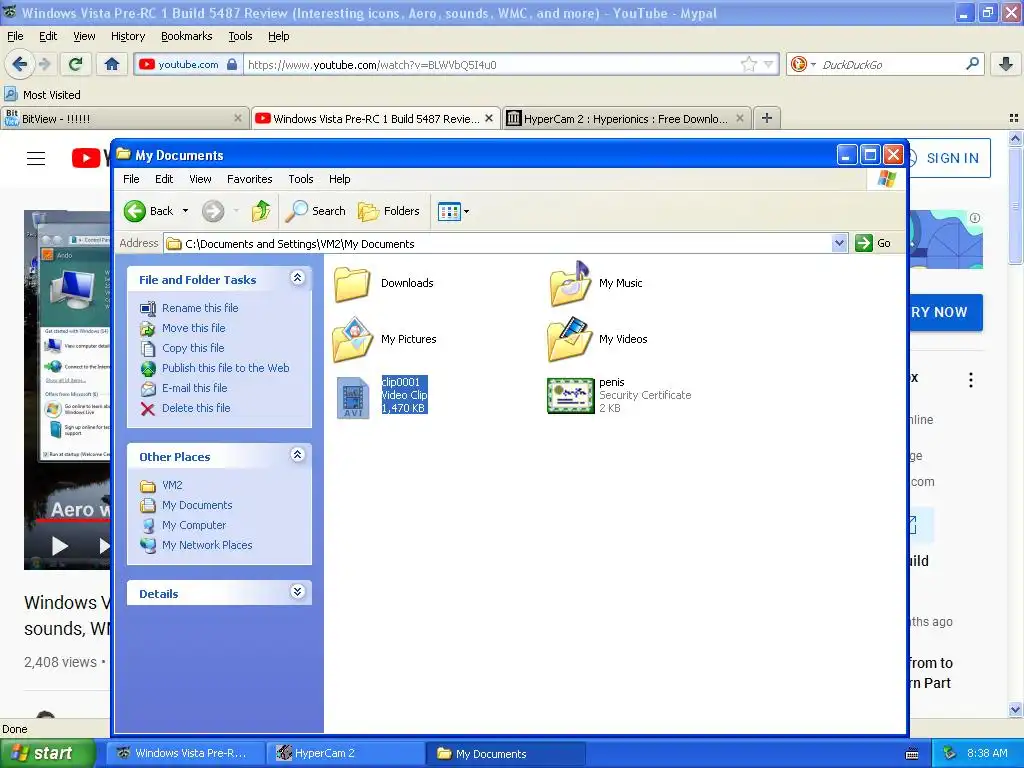Open Explorer Favorites menu
The image size is (1024, 768).
coord(249,179)
